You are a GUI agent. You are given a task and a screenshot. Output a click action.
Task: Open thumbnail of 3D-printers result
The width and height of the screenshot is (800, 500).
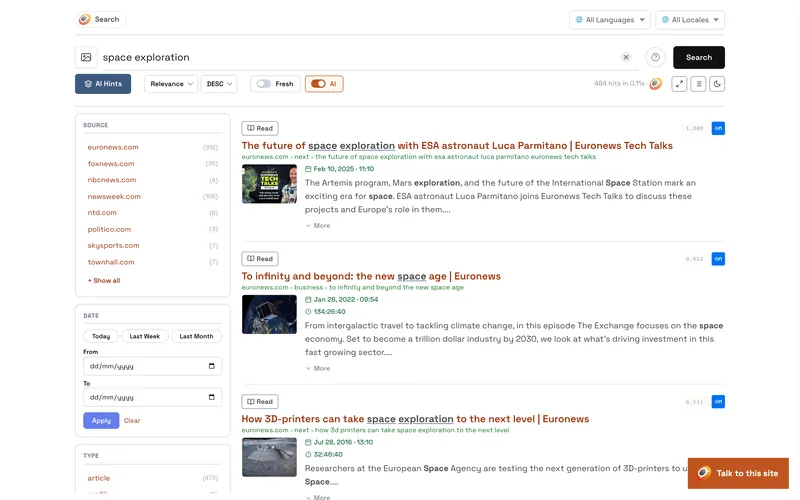click(x=269, y=458)
